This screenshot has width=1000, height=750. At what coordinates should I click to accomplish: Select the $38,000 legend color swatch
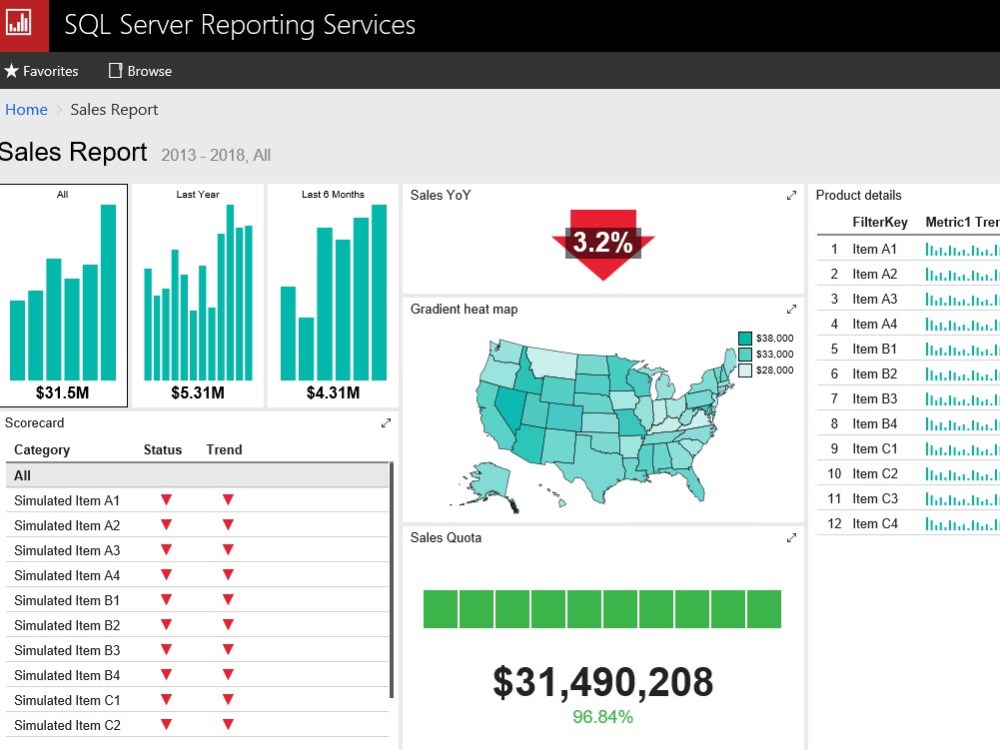(x=743, y=338)
